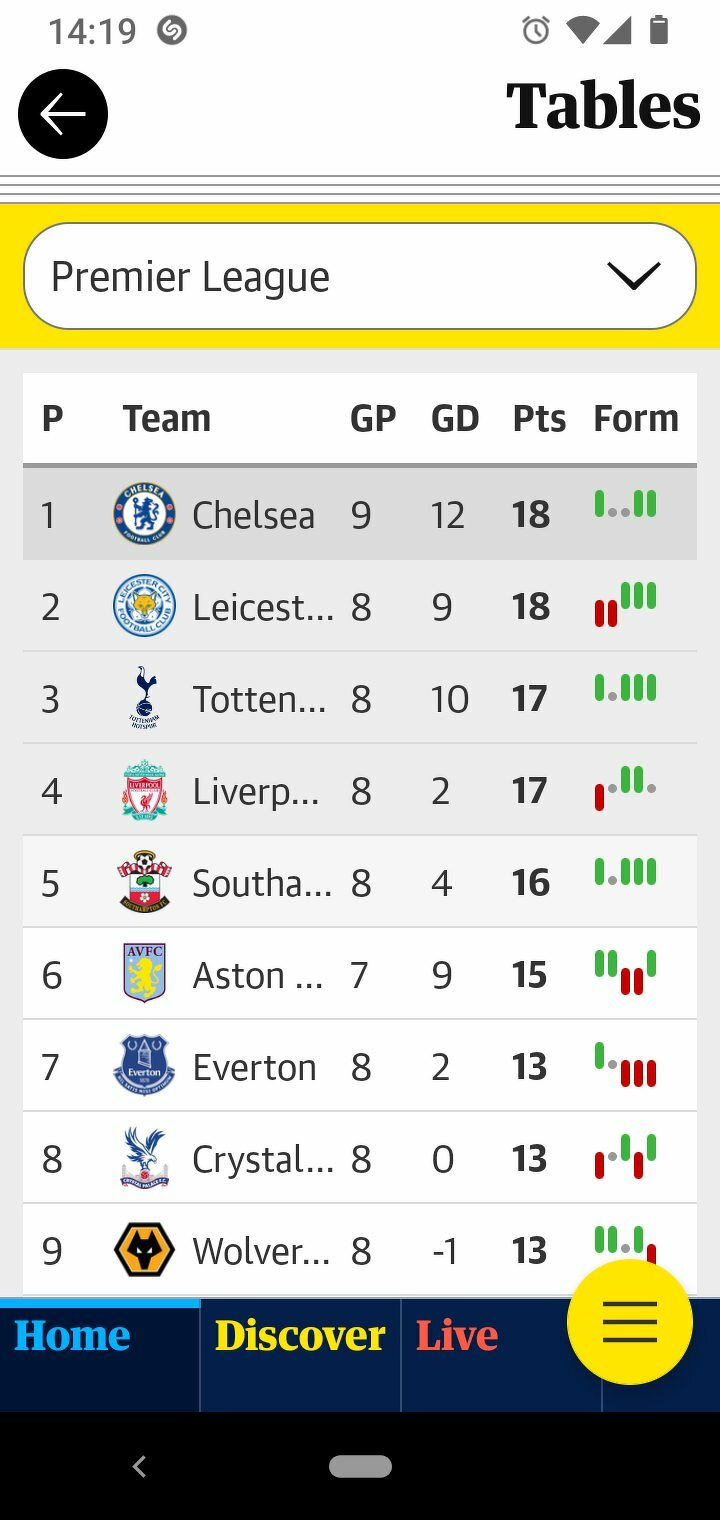The width and height of the screenshot is (720, 1520).
Task: Open the Chelsea team name link
Action: (x=253, y=515)
